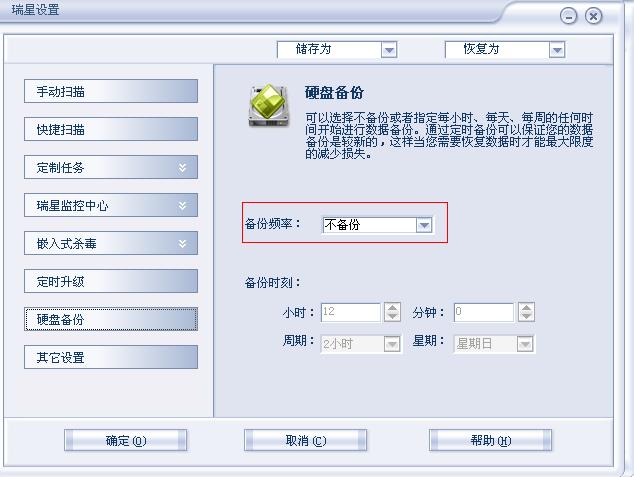Click the 分钟 input field

pyautogui.click(x=484, y=312)
